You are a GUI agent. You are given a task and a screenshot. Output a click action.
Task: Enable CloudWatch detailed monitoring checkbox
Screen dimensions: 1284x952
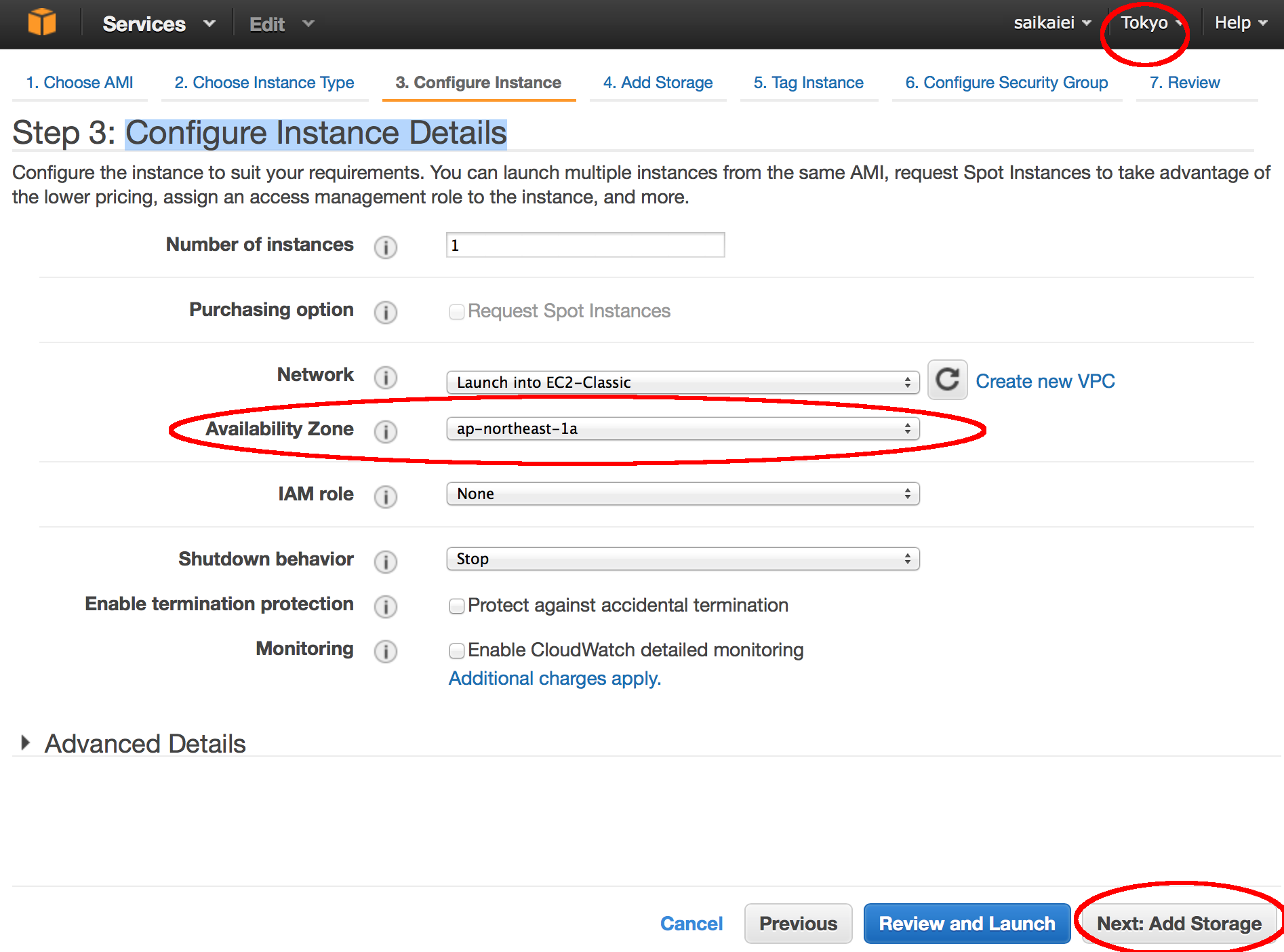click(457, 650)
